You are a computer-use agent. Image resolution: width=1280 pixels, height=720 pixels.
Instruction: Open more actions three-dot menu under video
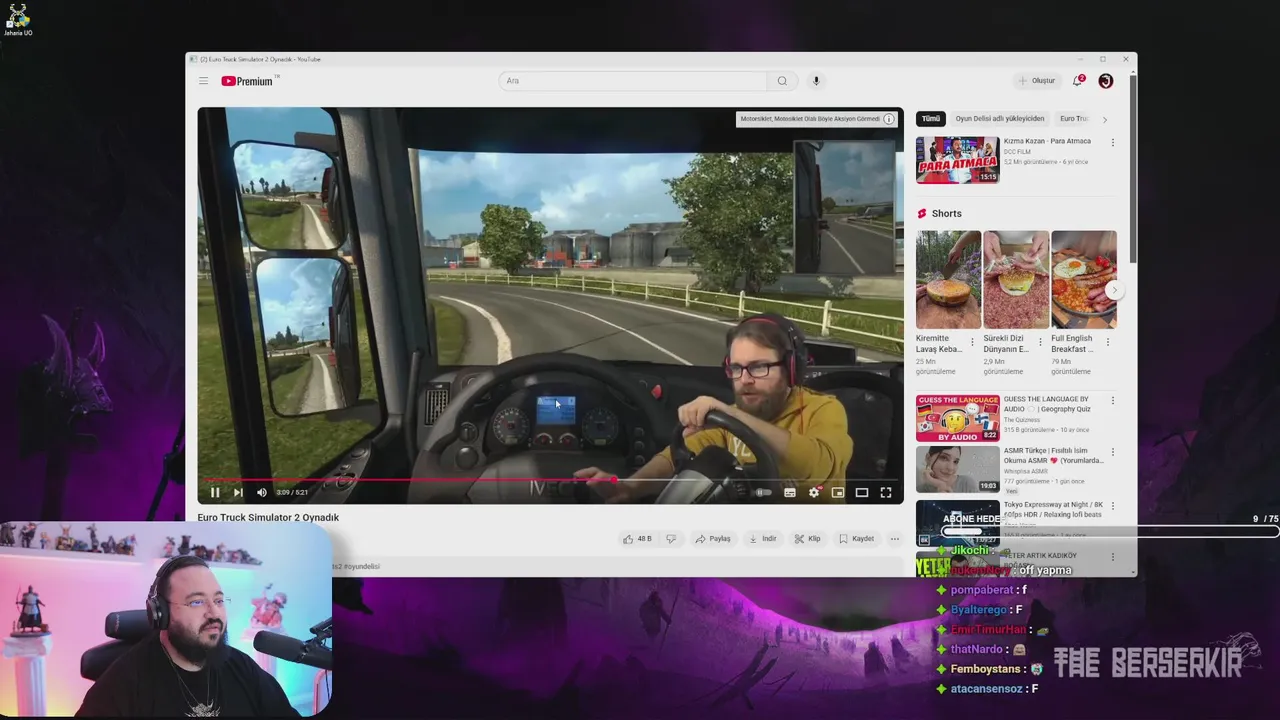pyautogui.click(x=895, y=539)
